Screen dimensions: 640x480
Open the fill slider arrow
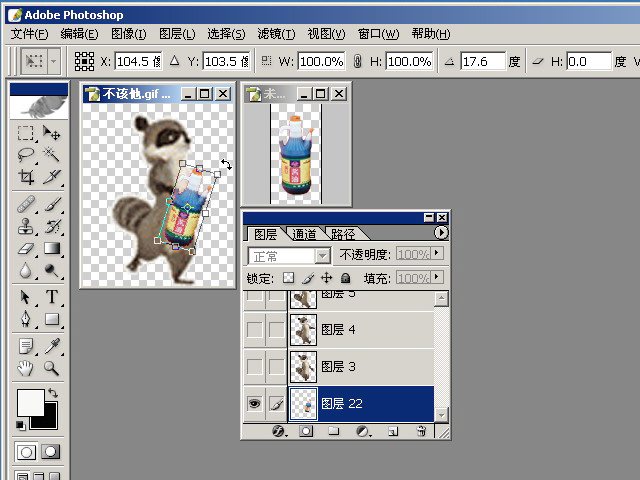coord(437,277)
